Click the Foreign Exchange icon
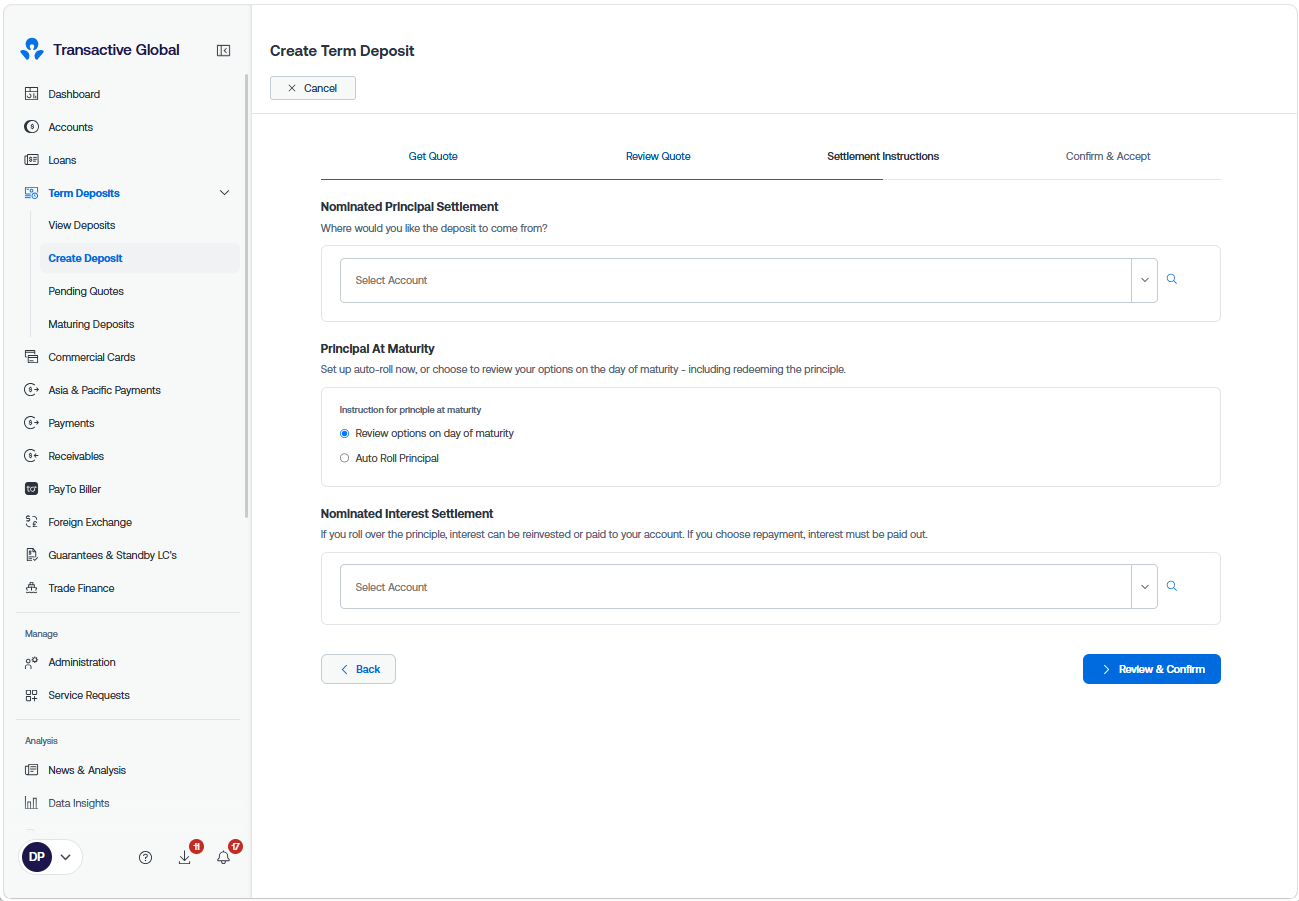This screenshot has height=901, width=1299. pyautogui.click(x=31, y=522)
